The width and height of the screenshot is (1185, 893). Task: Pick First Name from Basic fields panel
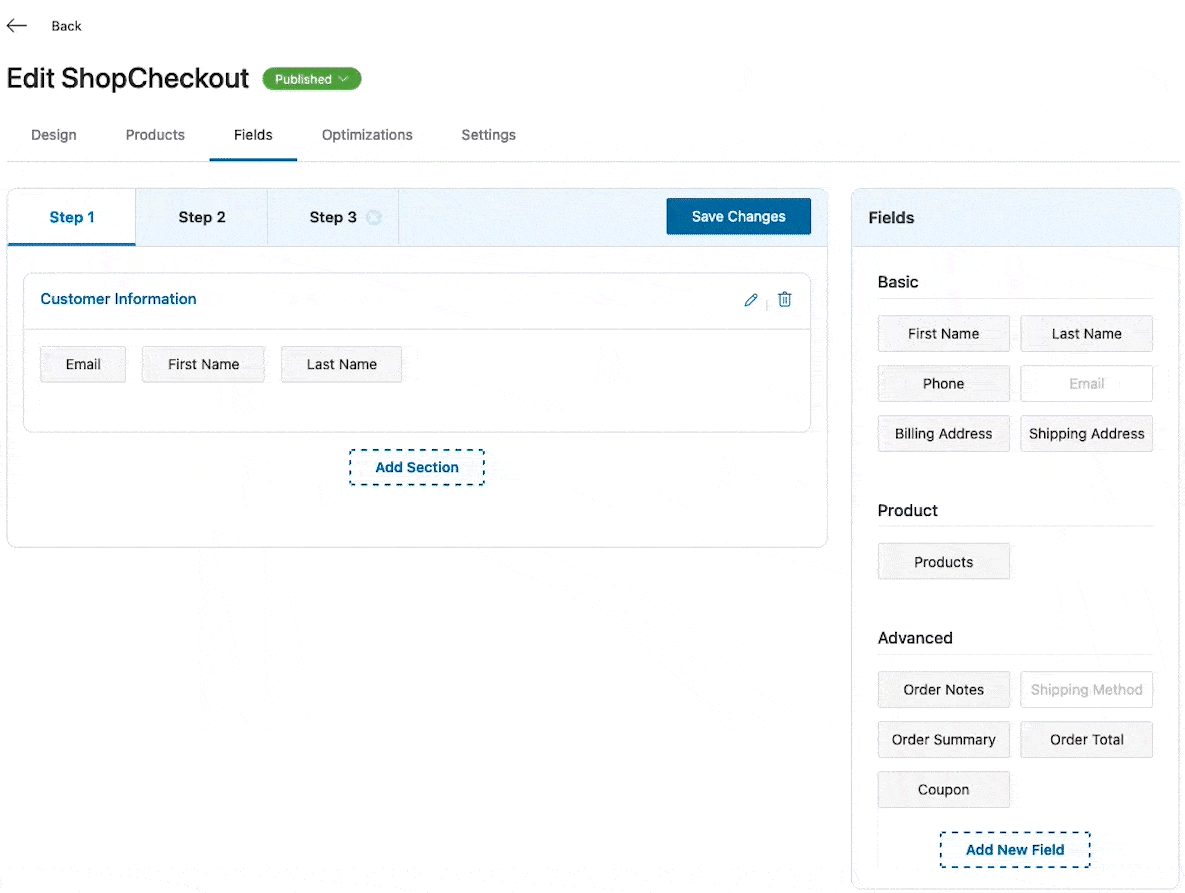943,333
